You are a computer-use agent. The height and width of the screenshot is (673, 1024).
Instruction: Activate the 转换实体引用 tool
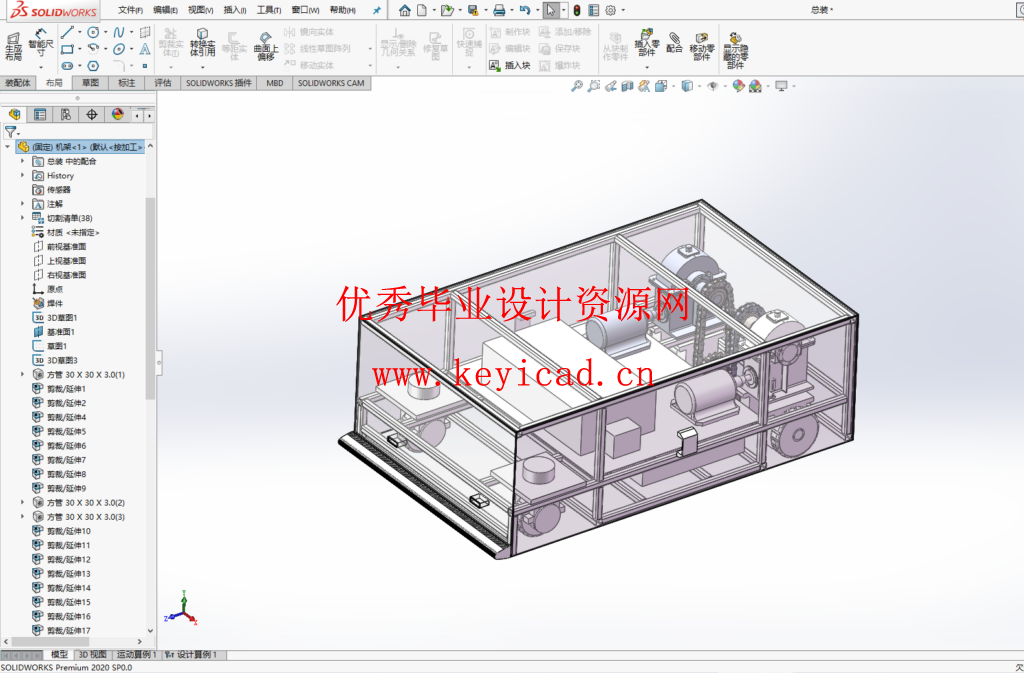click(x=200, y=45)
